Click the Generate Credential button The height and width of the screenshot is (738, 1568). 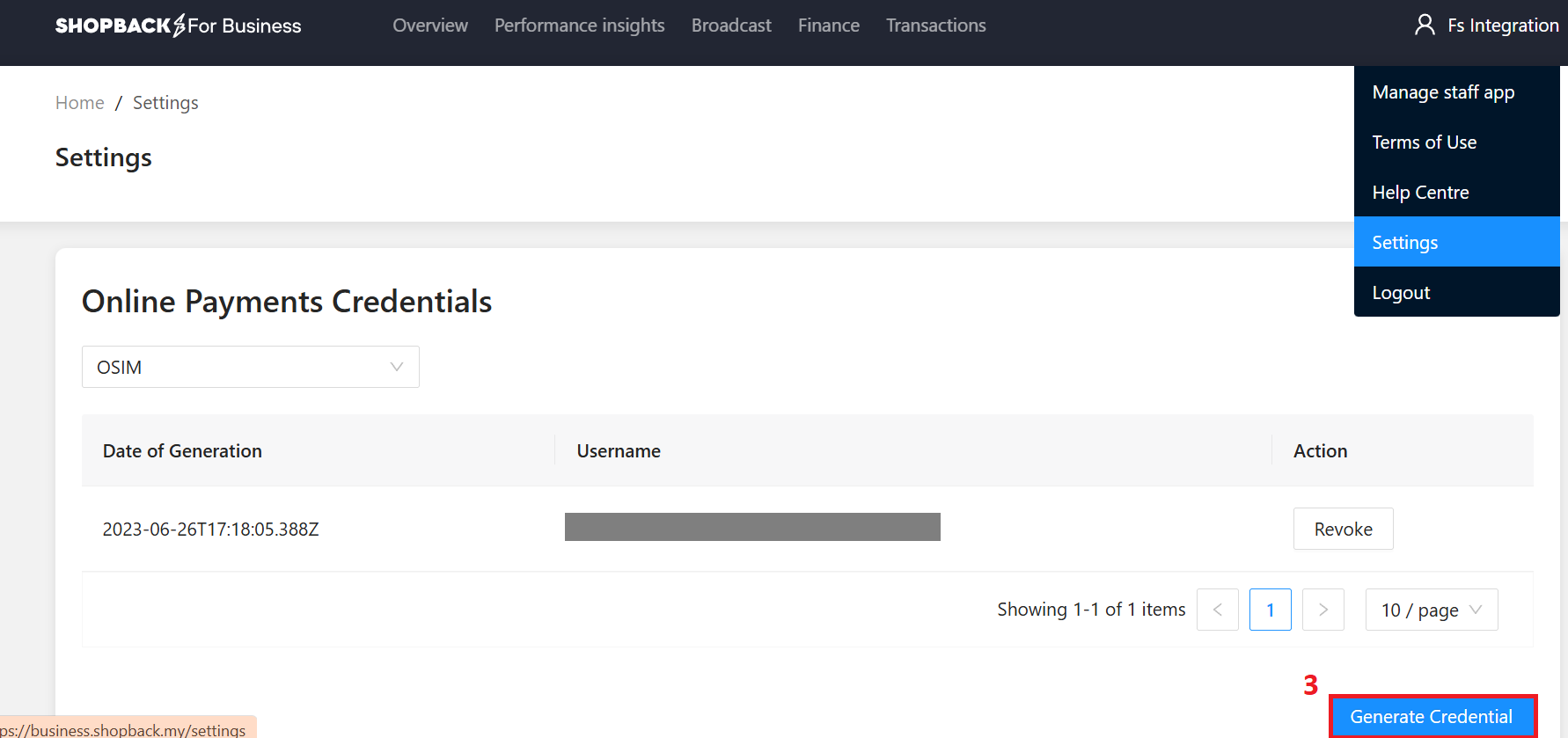point(1432,716)
